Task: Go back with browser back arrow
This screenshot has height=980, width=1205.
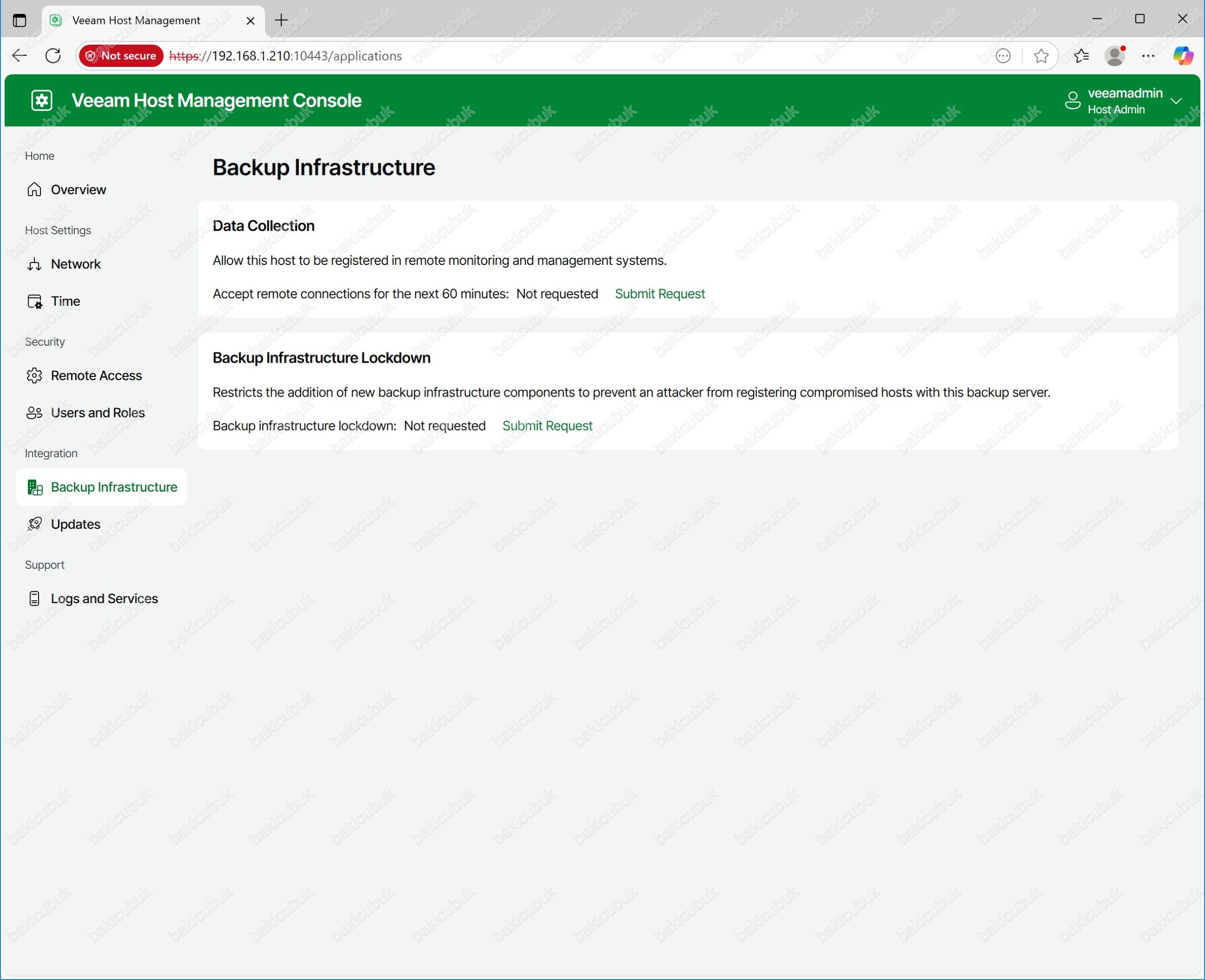Action: (20, 56)
